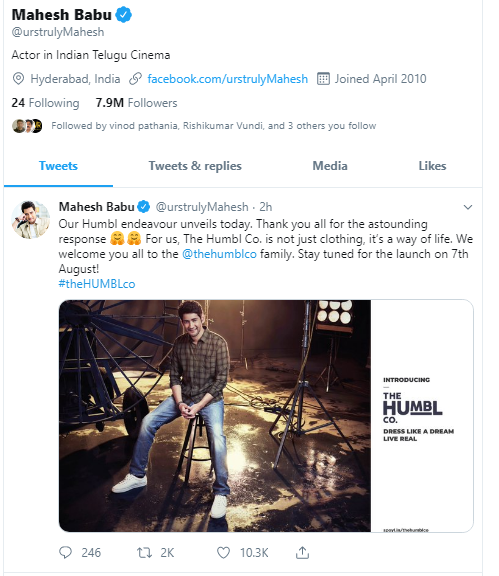Select the Tweets tab

point(58,166)
